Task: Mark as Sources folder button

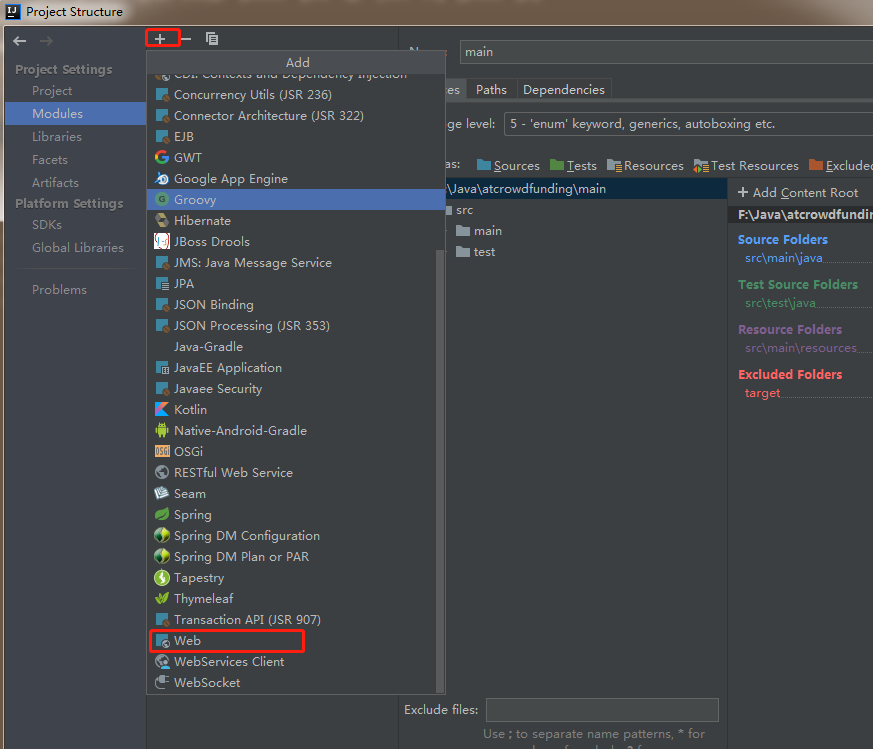Action: tap(508, 165)
